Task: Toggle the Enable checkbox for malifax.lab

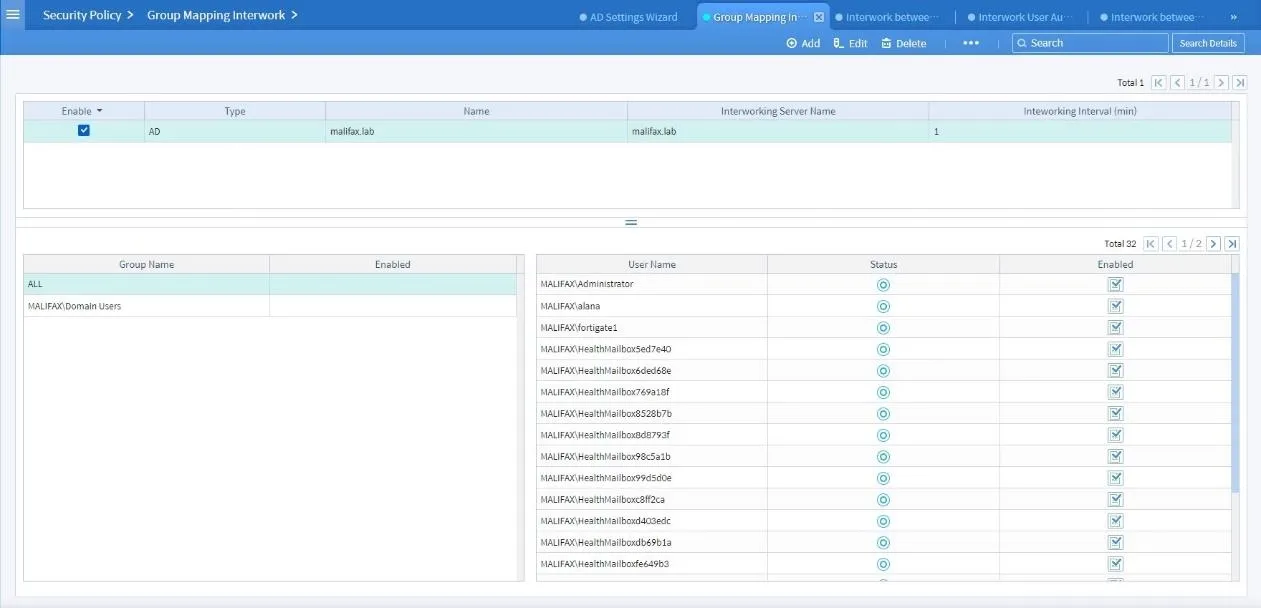Action: pyautogui.click(x=83, y=130)
